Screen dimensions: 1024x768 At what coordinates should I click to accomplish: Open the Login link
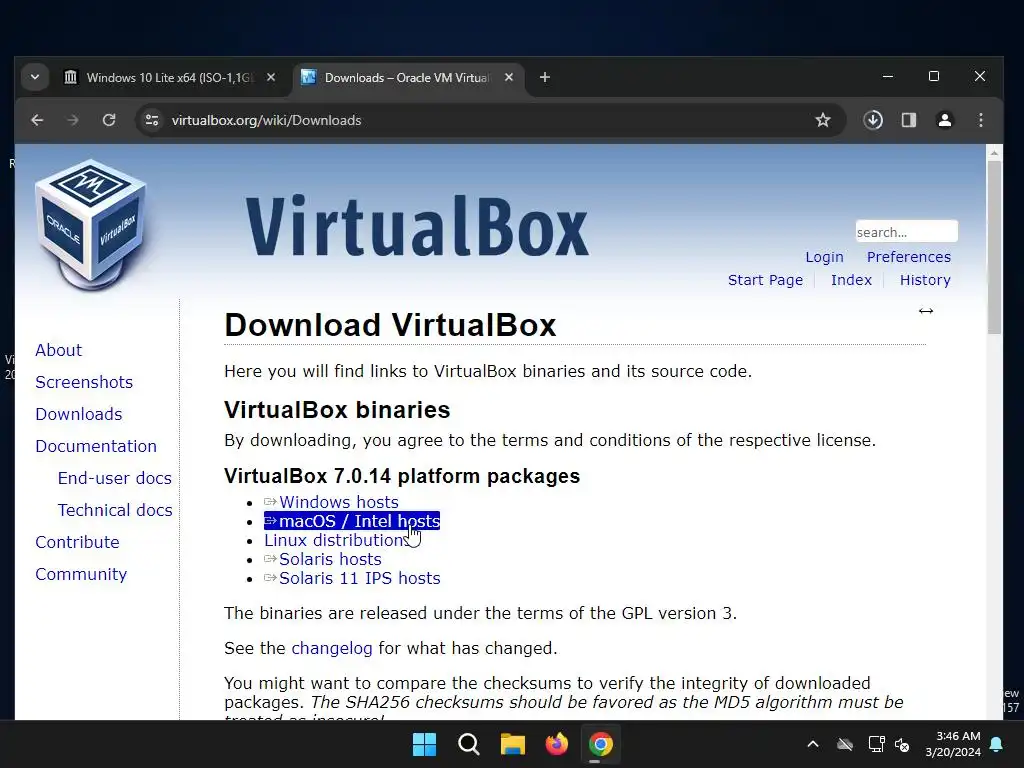coord(824,257)
